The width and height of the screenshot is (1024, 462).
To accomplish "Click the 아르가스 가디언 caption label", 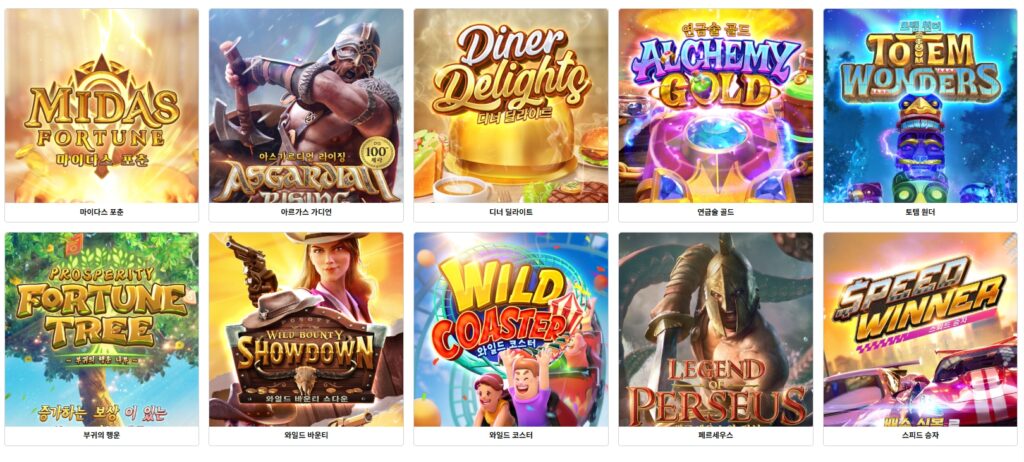I will [306, 212].
